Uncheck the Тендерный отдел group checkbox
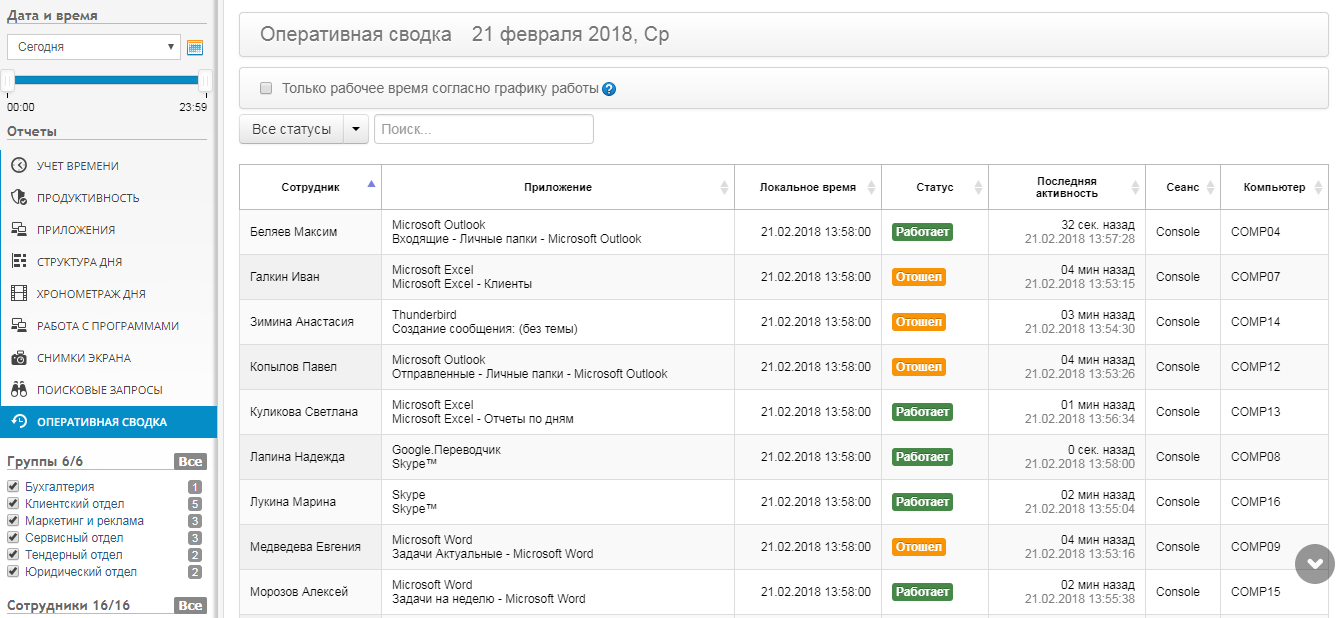Screen dimensions: 1339x618 coord(13,555)
